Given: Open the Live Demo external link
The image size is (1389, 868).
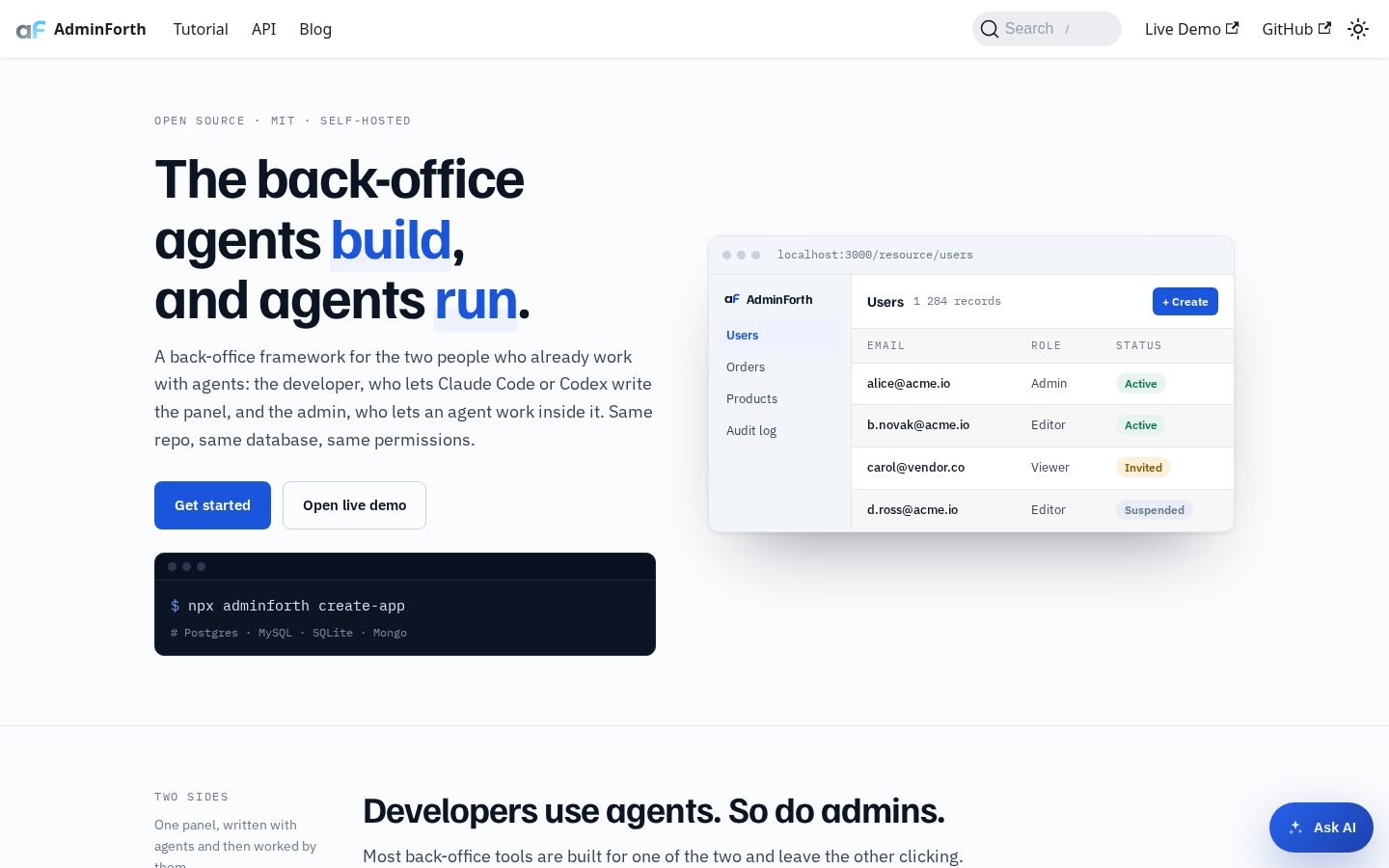Looking at the screenshot, I should (x=1191, y=29).
